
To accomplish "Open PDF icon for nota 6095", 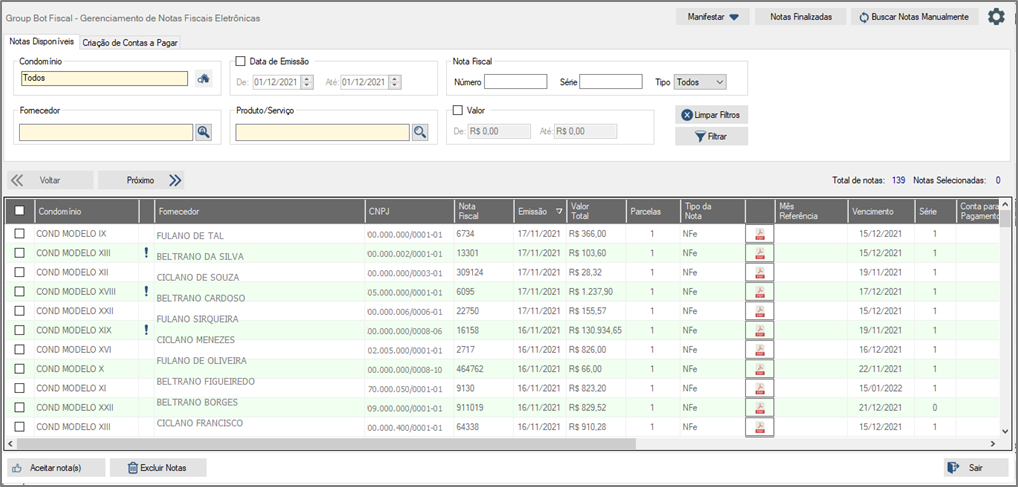I will [x=760, y=292].
